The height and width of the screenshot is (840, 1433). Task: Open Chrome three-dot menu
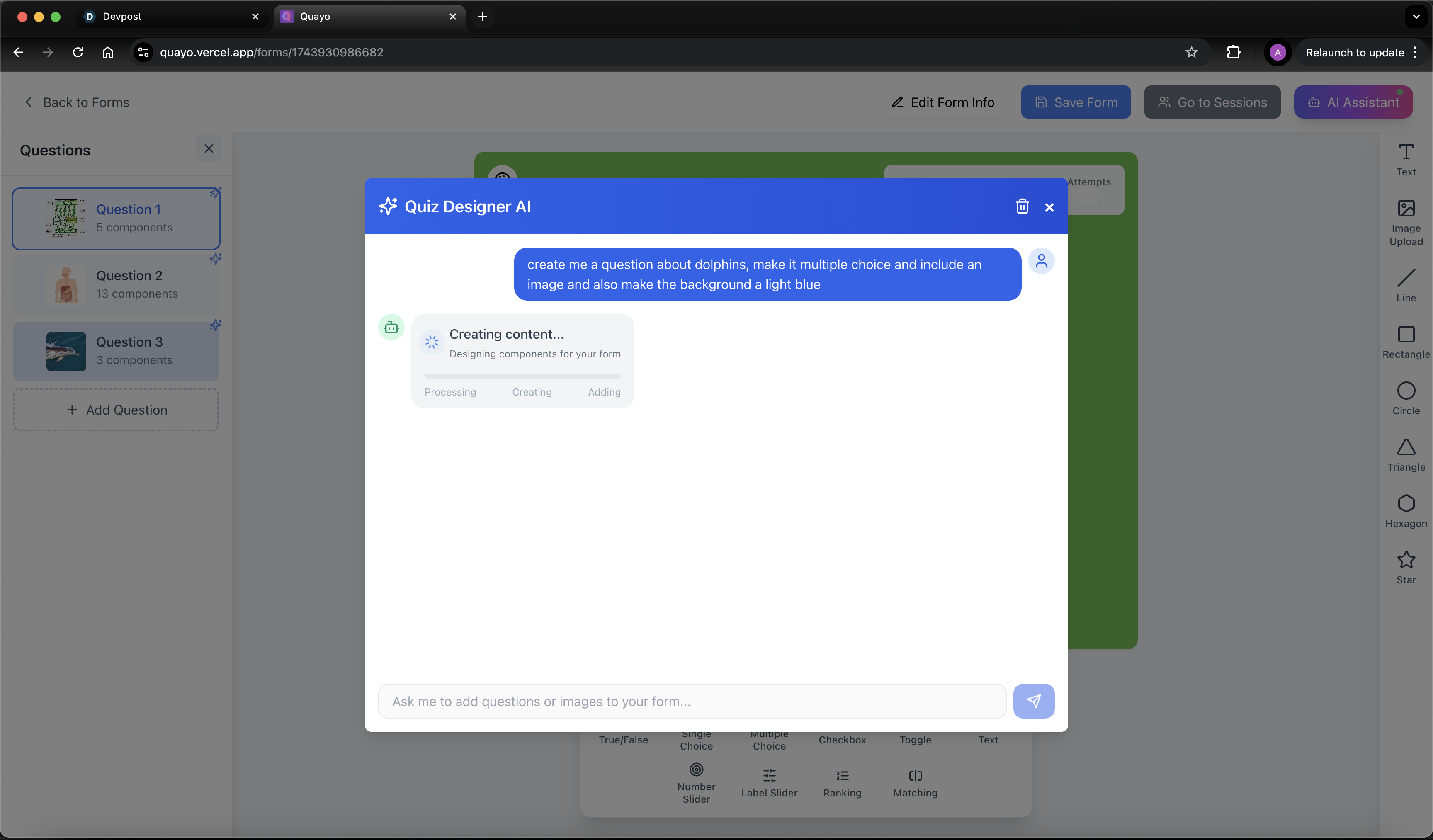point(1415,52)
